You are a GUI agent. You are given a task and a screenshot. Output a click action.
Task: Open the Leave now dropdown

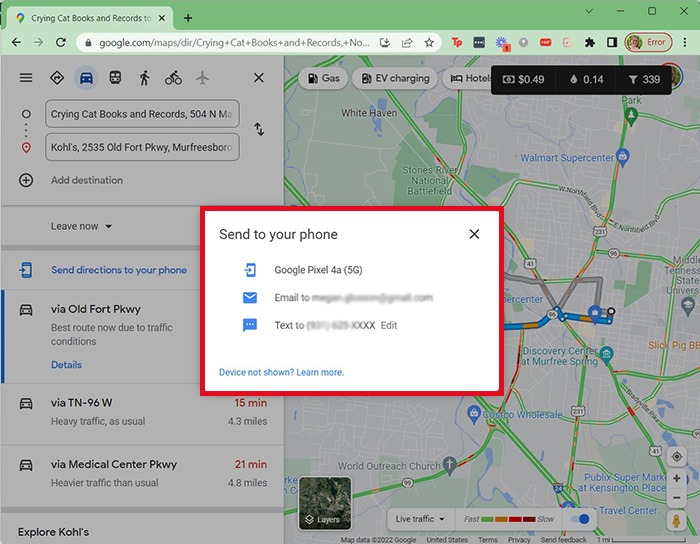tap(81, 226)
